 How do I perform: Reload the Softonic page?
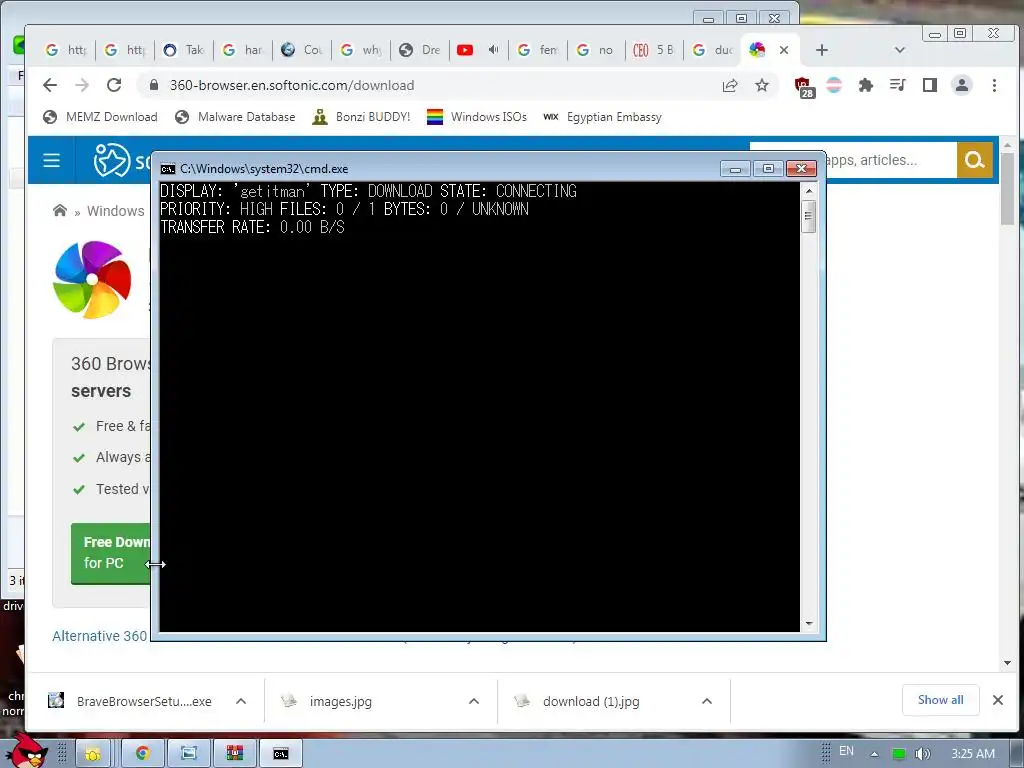tap(114, 85)
